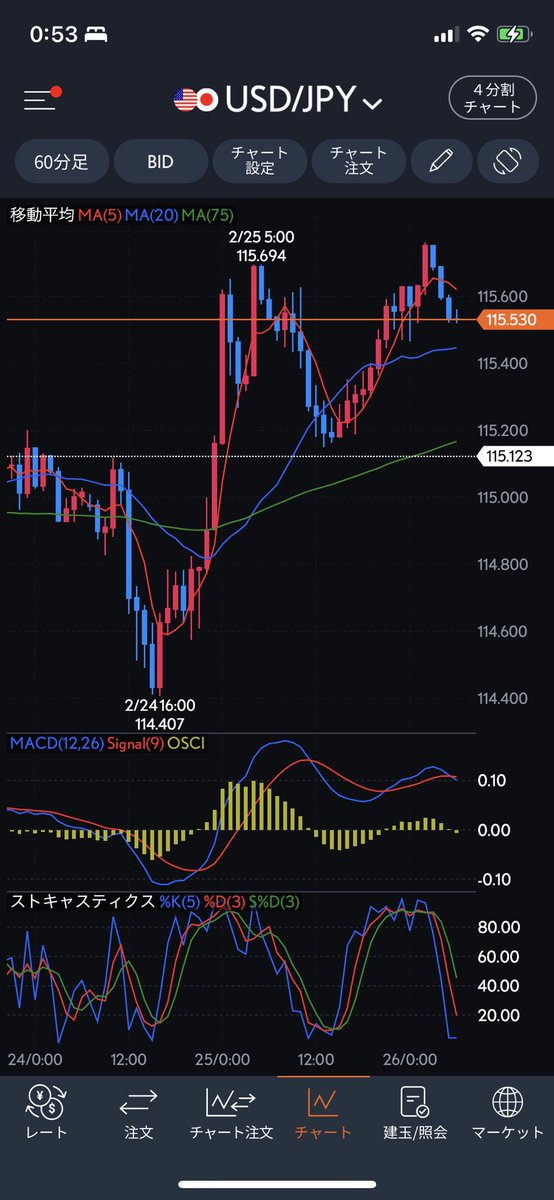Tap the Wi-Fi status icon
Viewport: 554px width, 1200px height.
click(x=477, y=34)
